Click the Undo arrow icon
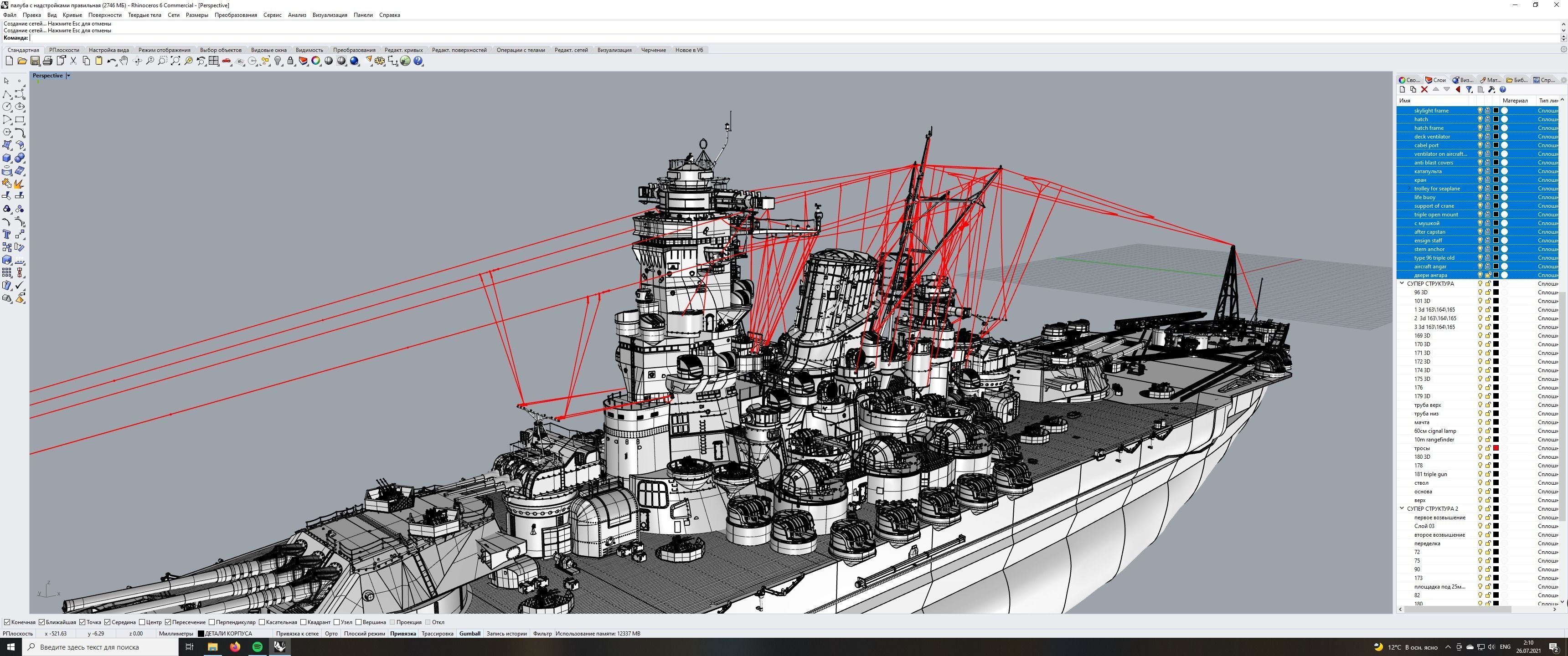The height and width of the screenshot is (656, 1568). pyautogui.click(x=111, y=61)
